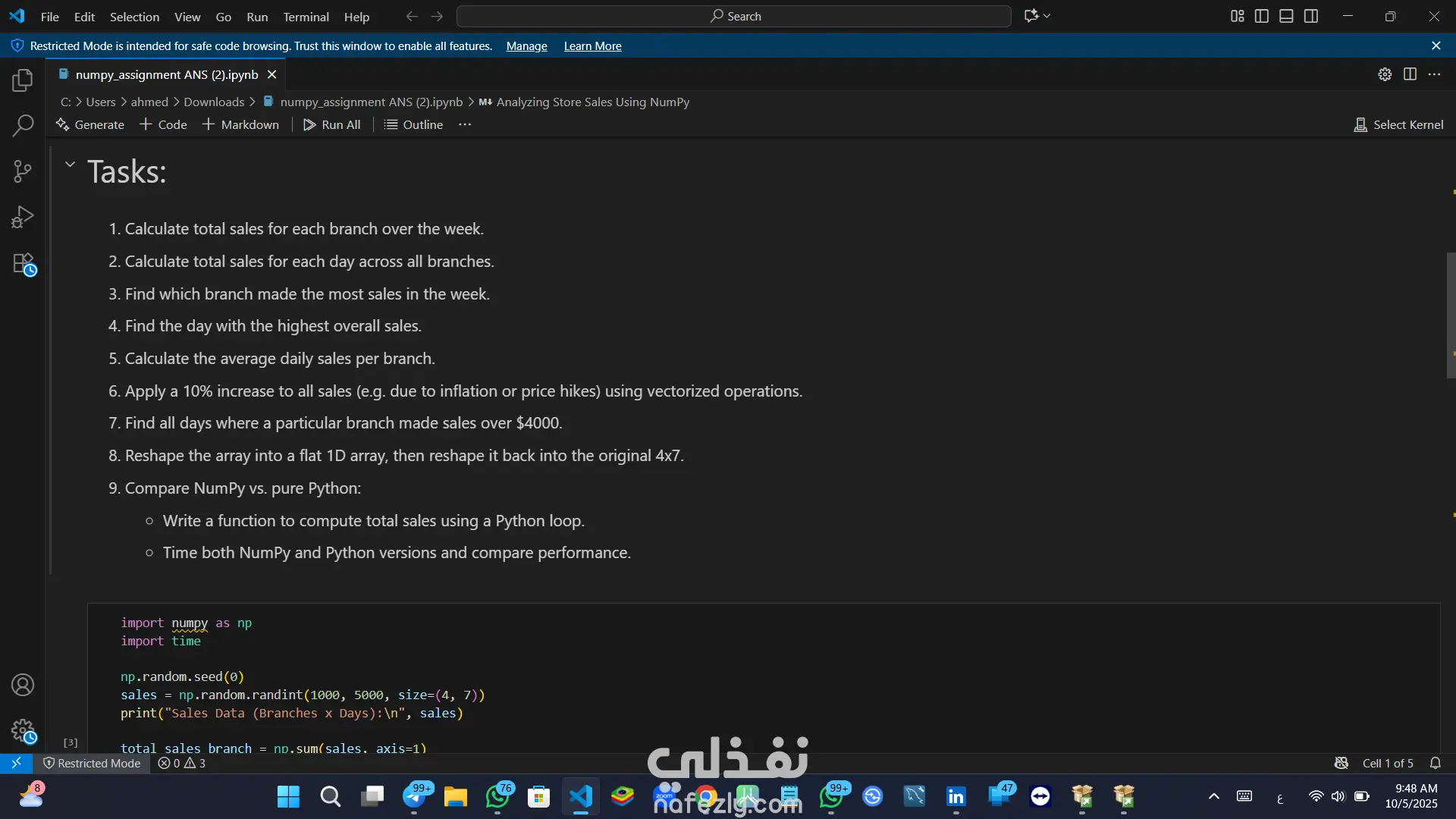1456x819 pixels.
Task: Click the Learn More link
Action: [x=592, y=46]
